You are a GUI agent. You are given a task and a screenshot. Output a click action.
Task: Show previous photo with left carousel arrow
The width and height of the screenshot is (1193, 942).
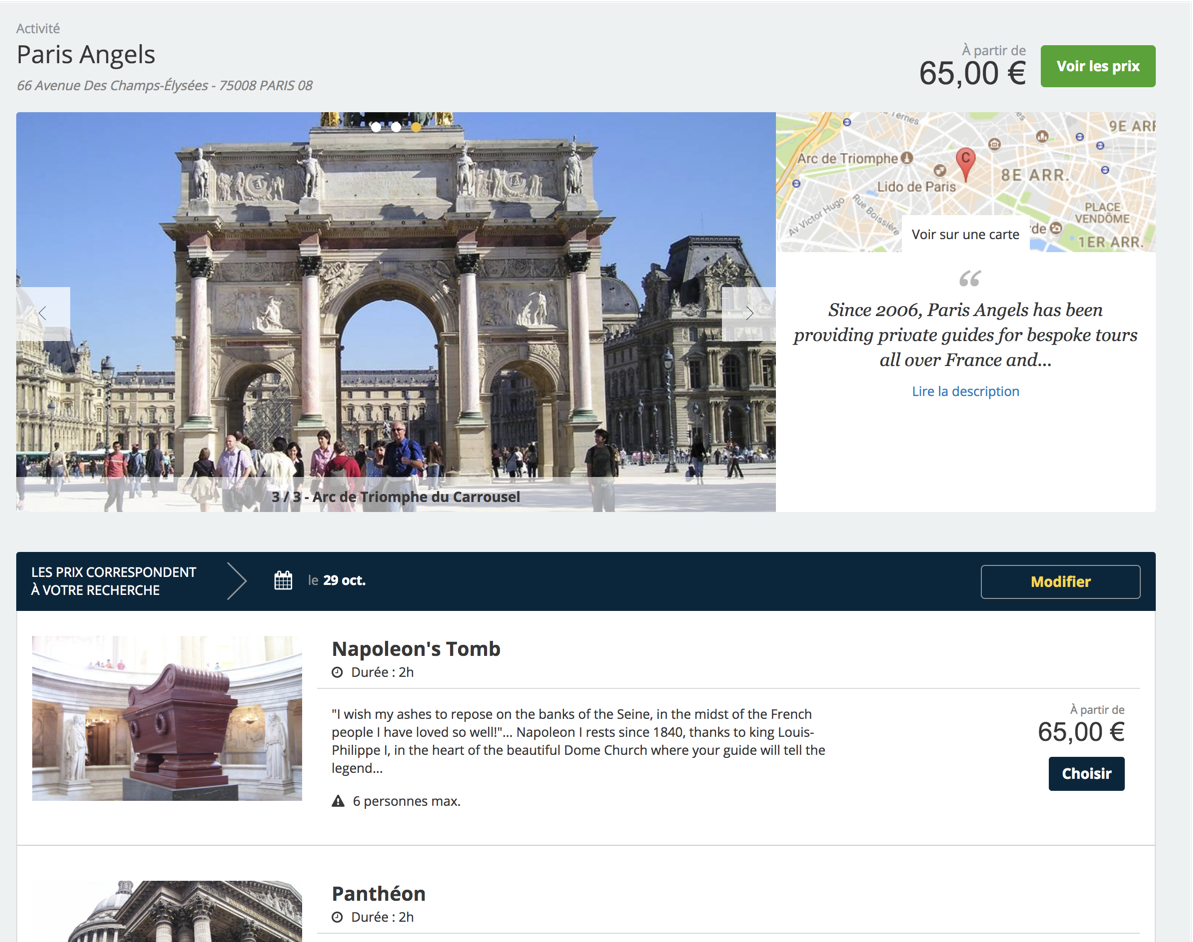pos(43,313)
